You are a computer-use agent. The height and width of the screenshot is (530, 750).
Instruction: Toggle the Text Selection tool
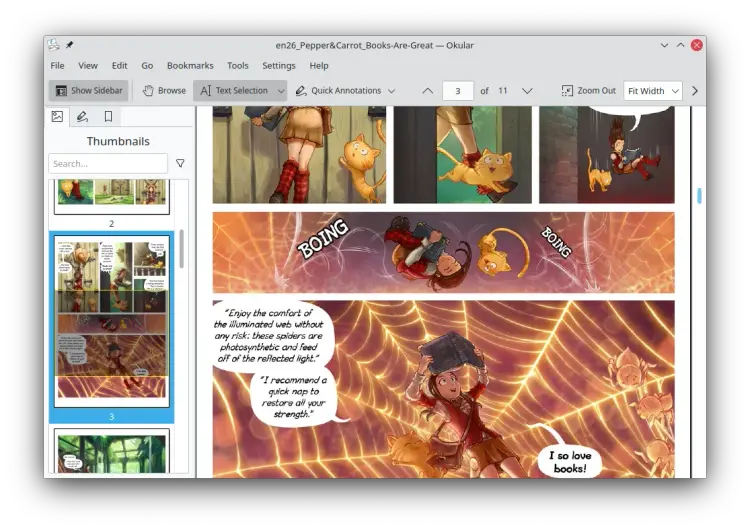click(x=234, y=90)
